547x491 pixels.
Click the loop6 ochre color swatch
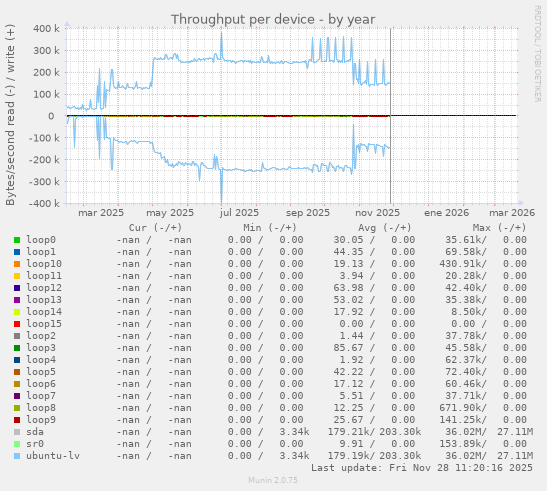(17, 384)
